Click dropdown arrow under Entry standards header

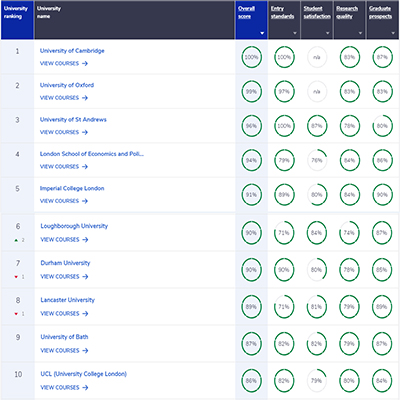click(x=295, y=33)
